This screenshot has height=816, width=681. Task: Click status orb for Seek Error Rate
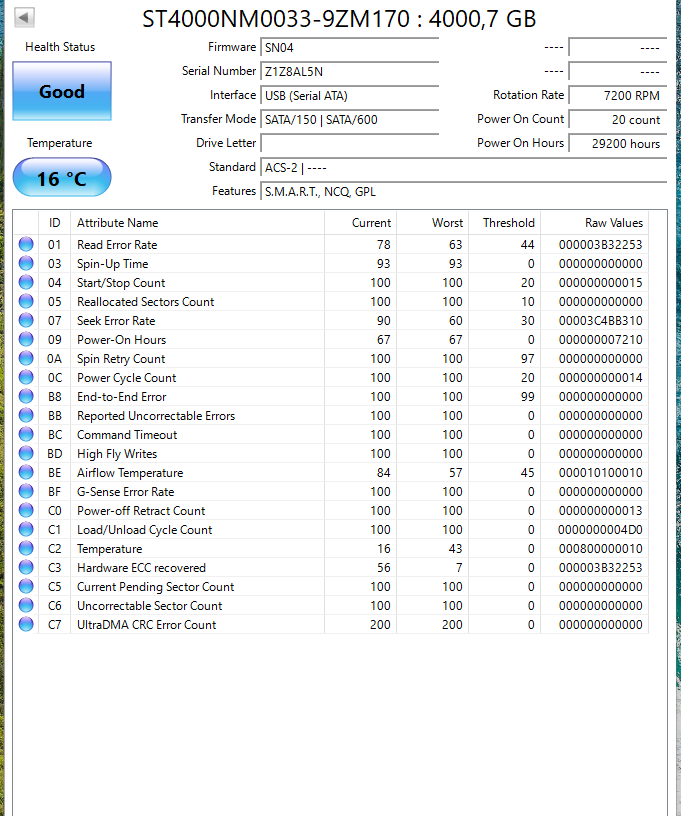26,320
